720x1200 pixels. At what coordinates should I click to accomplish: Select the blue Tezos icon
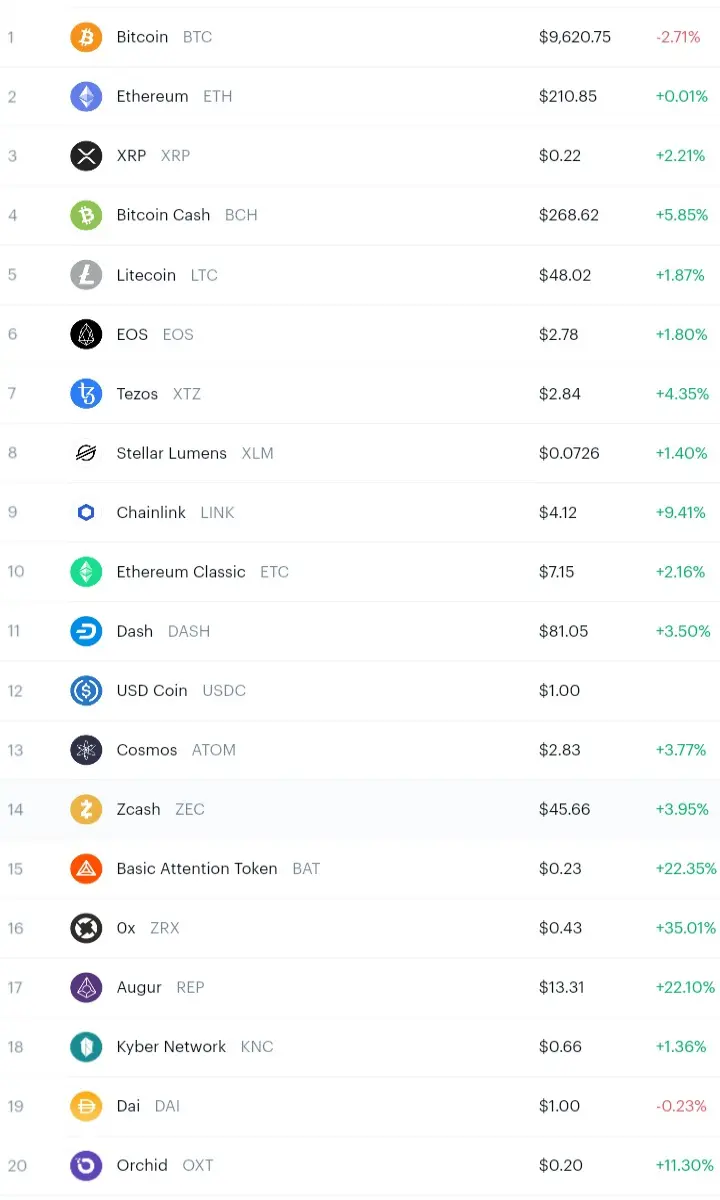point(86,393)
